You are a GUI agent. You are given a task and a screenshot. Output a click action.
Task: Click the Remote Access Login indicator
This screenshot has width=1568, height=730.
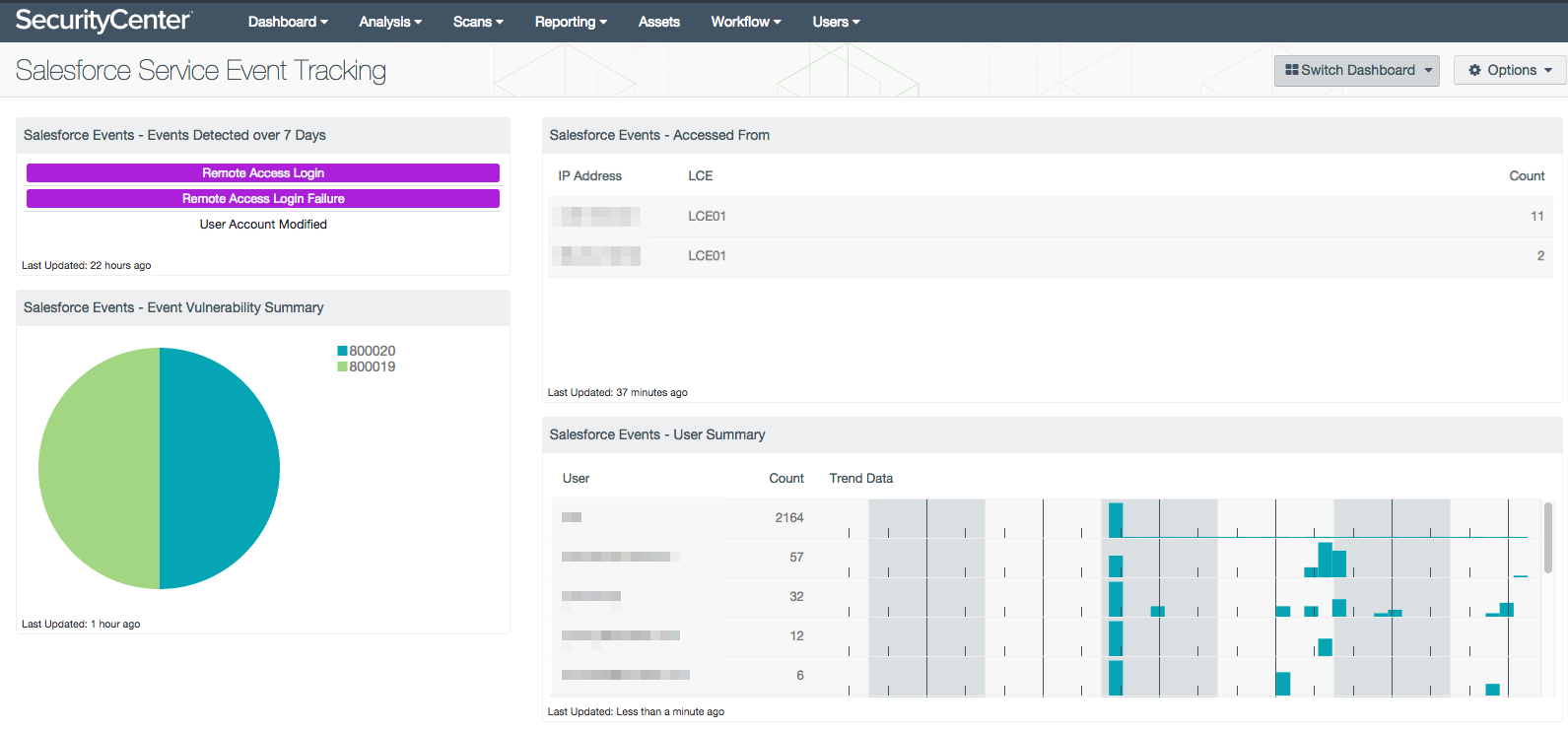263,172
